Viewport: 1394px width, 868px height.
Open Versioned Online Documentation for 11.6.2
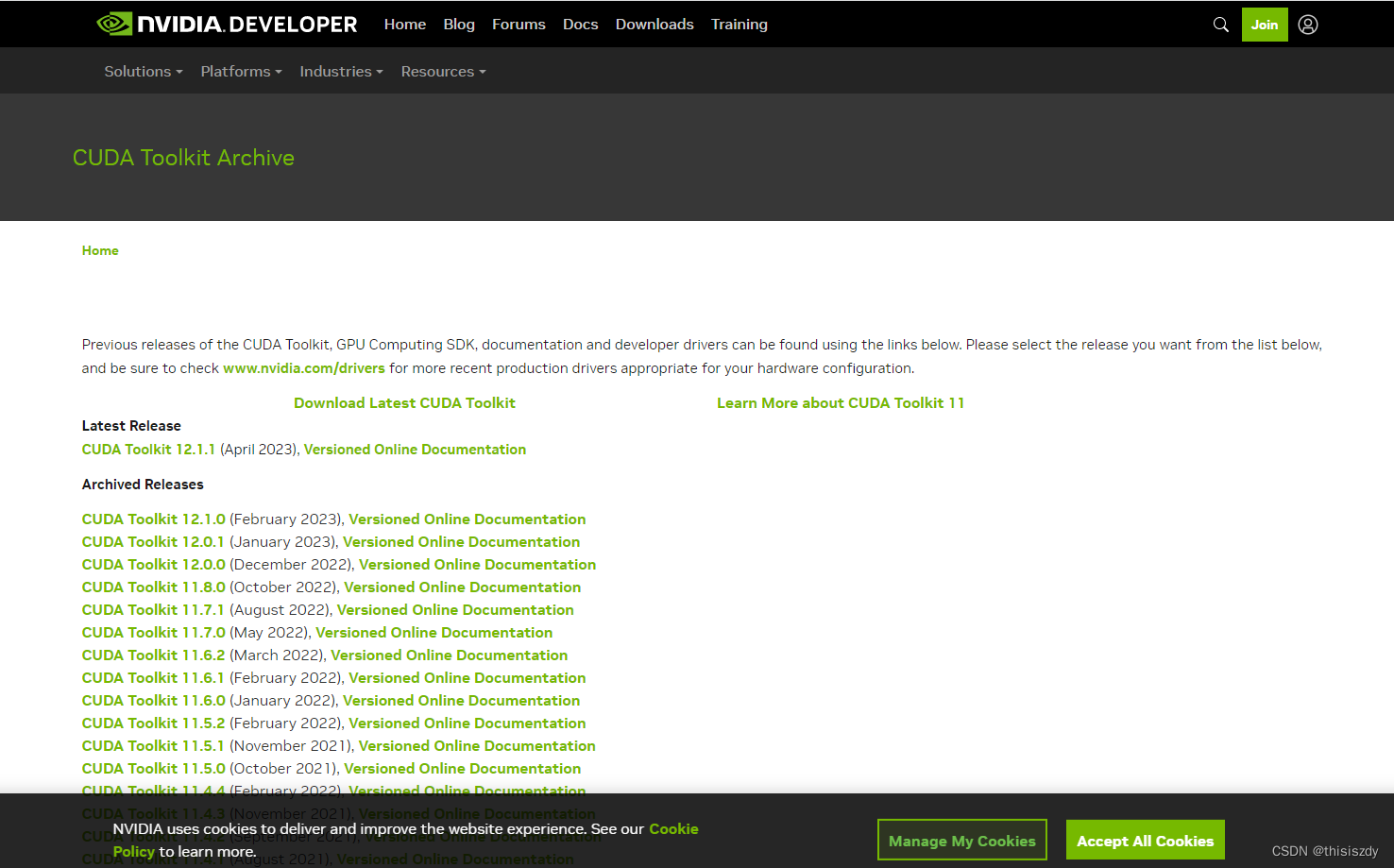pyautogui.click(x=449, y=655)
